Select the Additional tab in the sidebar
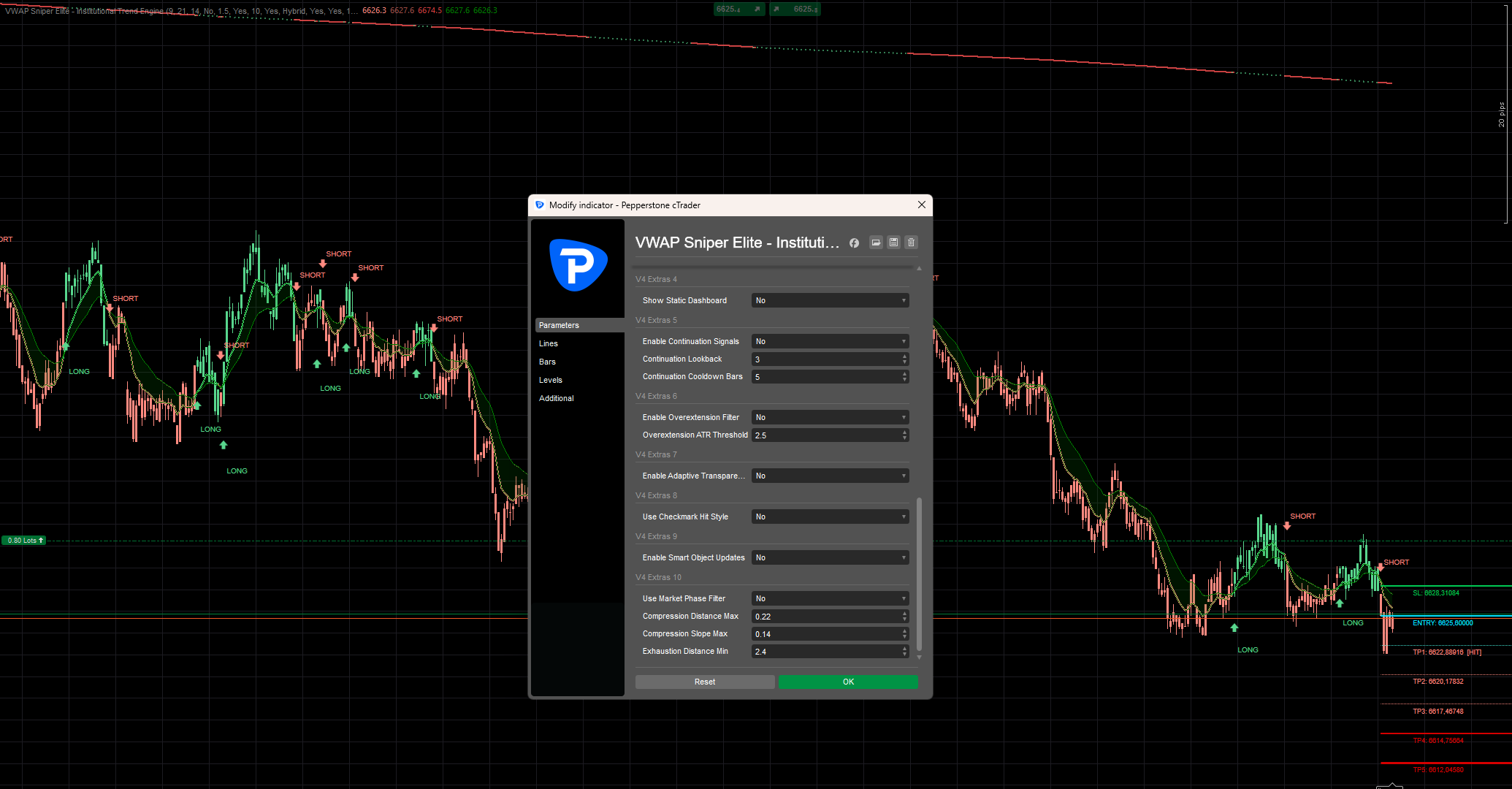Image resolution: width=1512 pixels, height=789 pixels. (556, 398)
